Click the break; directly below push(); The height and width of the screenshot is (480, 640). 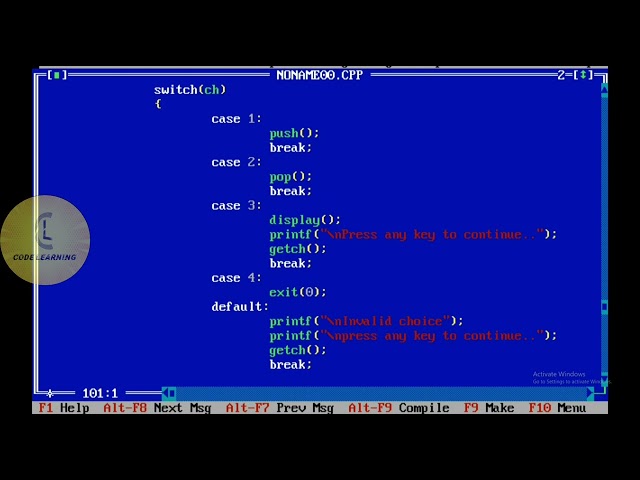pyautogui.click(x=290, y=147)
